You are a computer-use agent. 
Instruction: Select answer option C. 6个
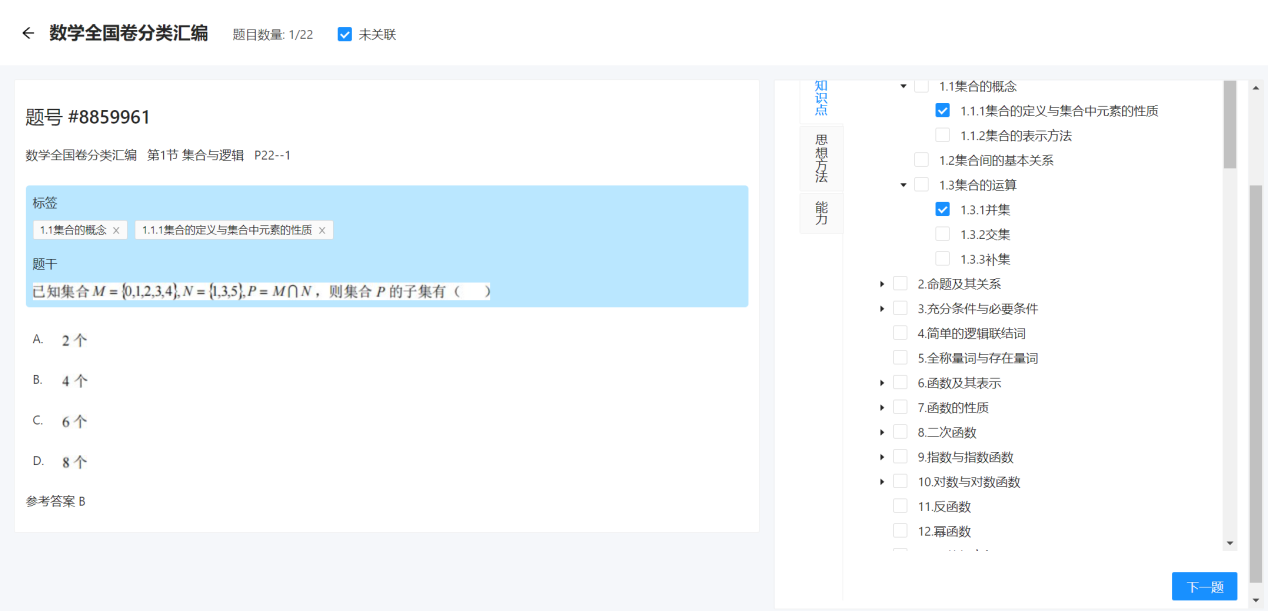point(60,422)
